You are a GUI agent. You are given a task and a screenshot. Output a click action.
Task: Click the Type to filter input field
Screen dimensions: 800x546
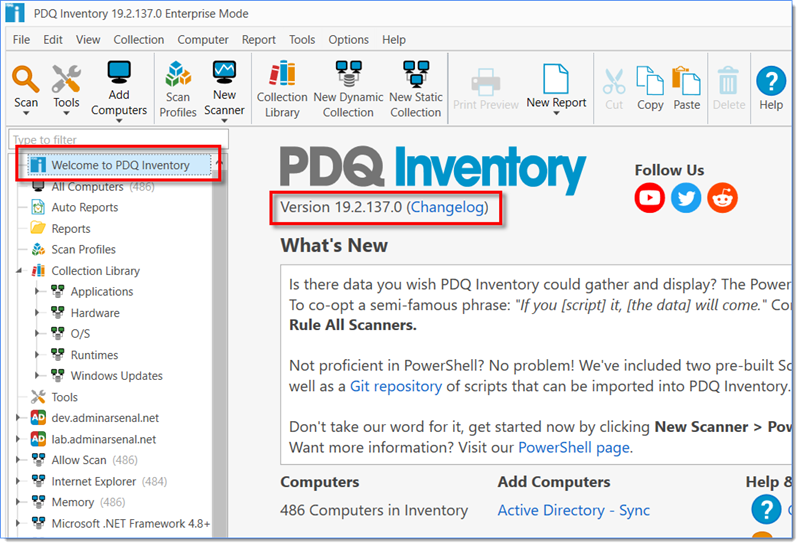pyautogui.click(x=118, y=139)
